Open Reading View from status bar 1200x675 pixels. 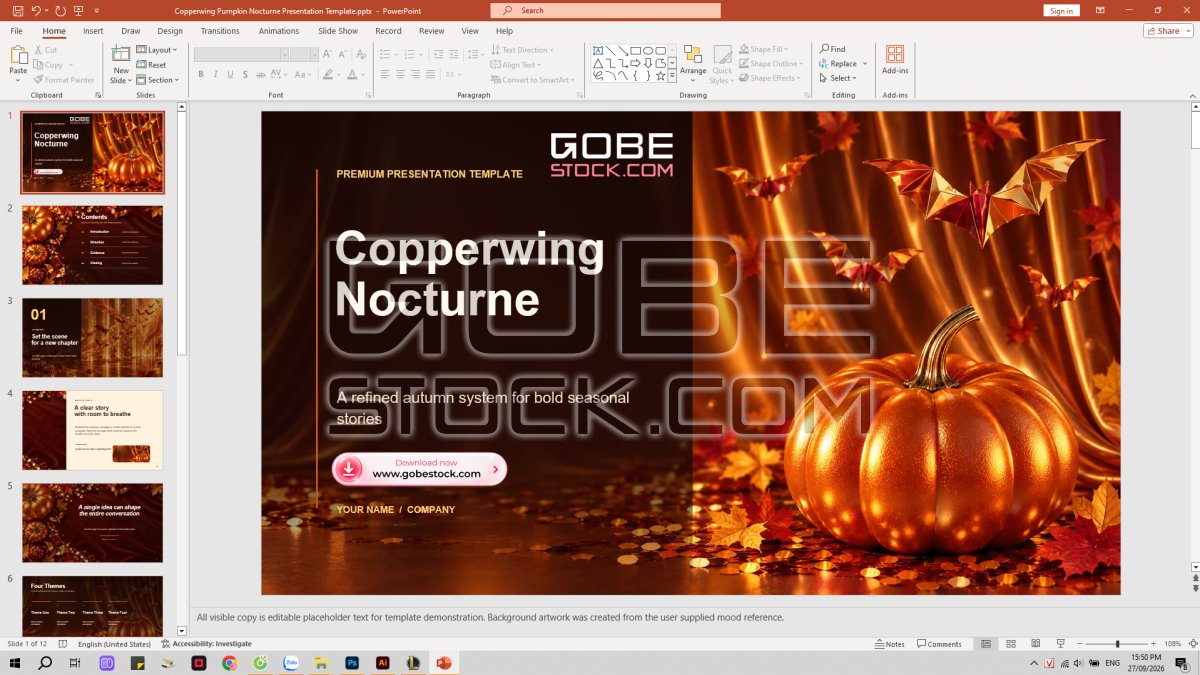pos(1034,644)
